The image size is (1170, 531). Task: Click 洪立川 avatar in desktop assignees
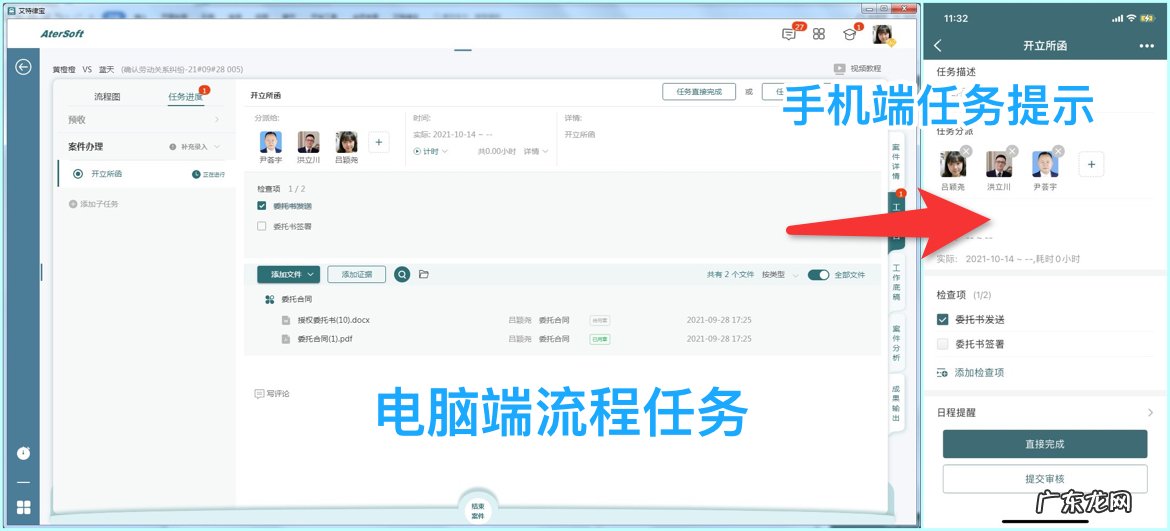click(x=309, y=142)
